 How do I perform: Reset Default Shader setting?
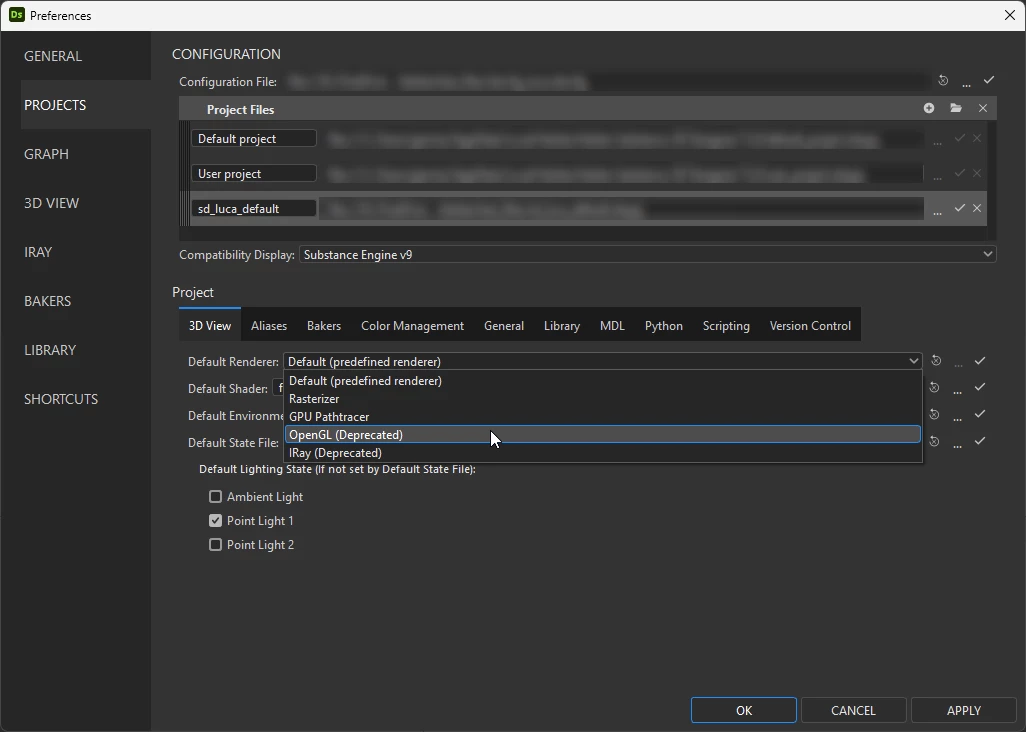point(934,387)
